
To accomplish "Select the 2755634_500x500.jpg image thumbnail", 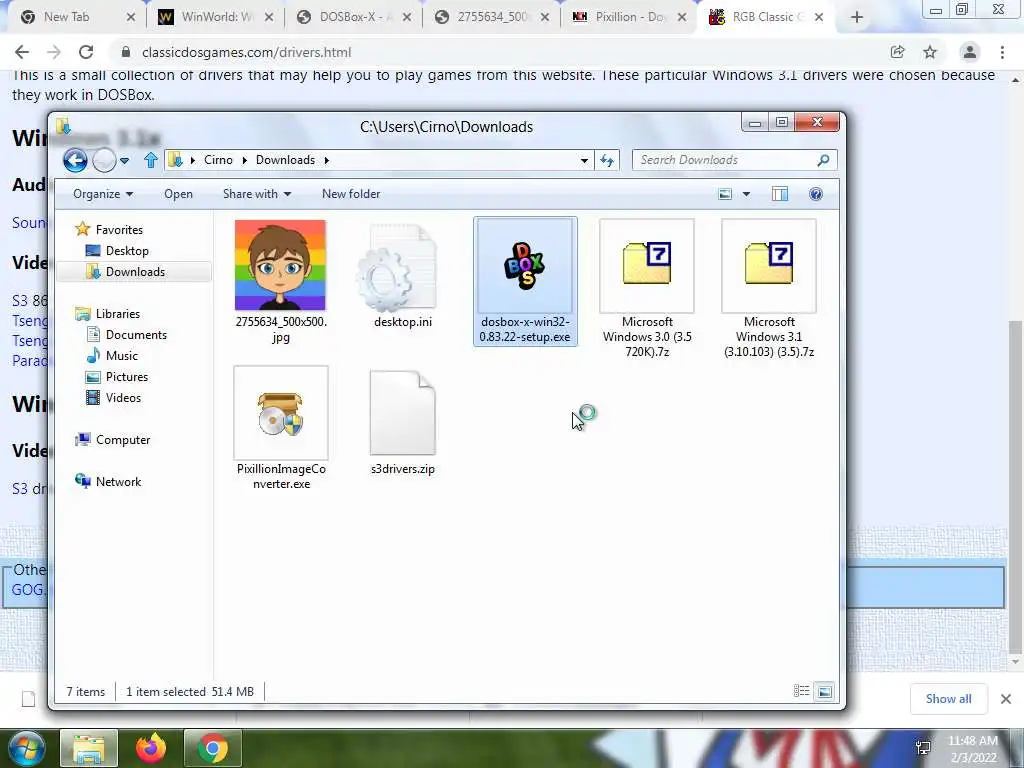I will tap(280, 265).
